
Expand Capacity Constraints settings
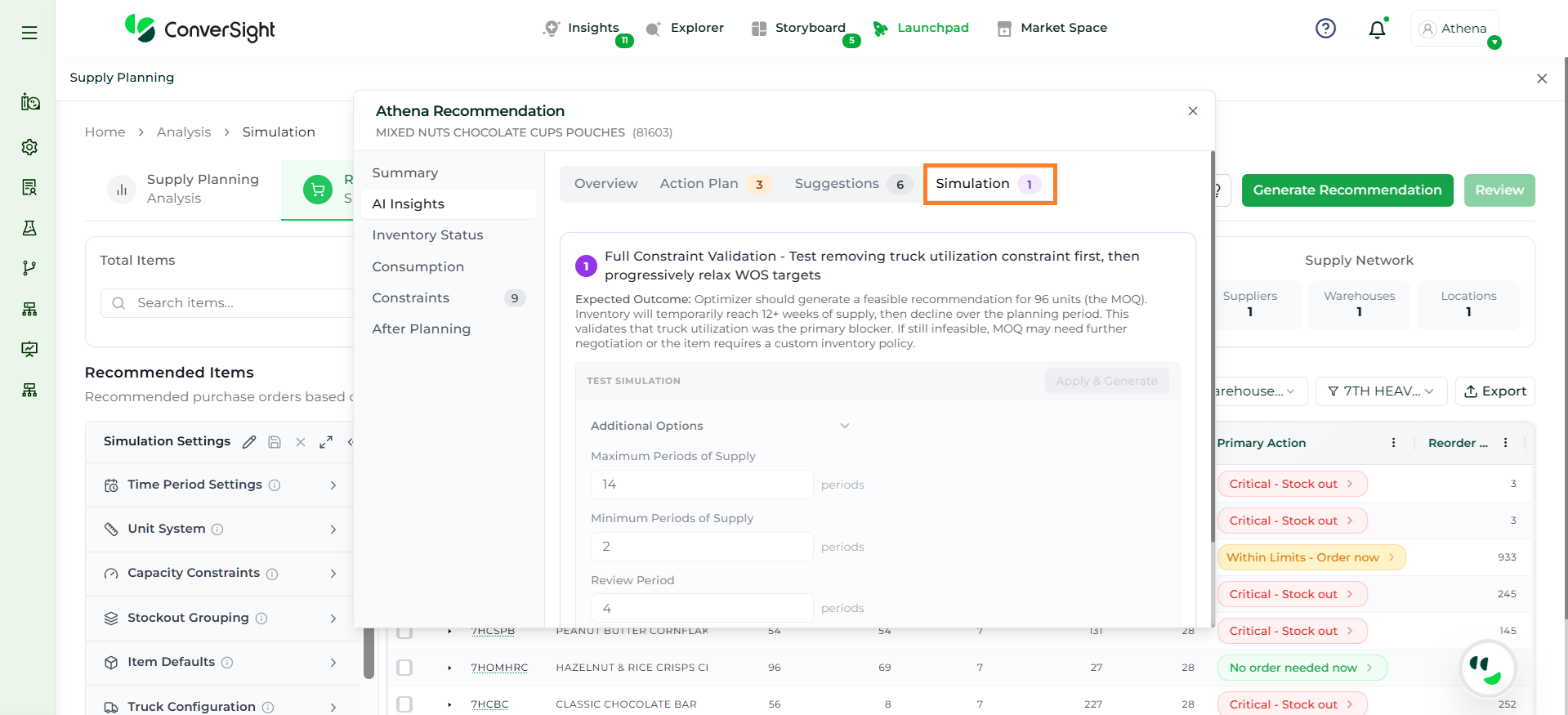pyautogui.click(x=333, y=574)
